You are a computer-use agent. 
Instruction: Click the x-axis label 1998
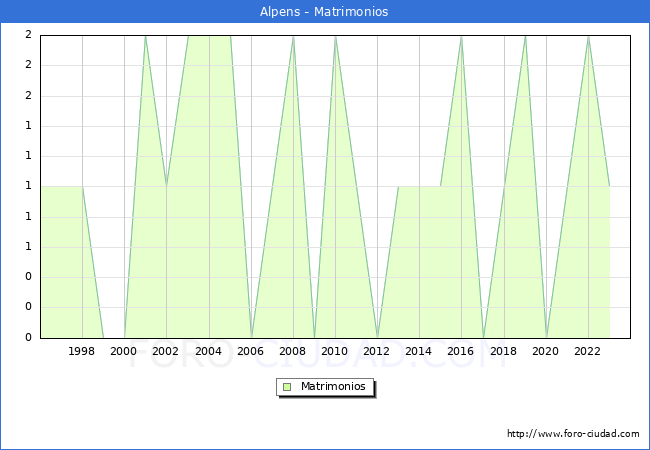pos(81,351)
